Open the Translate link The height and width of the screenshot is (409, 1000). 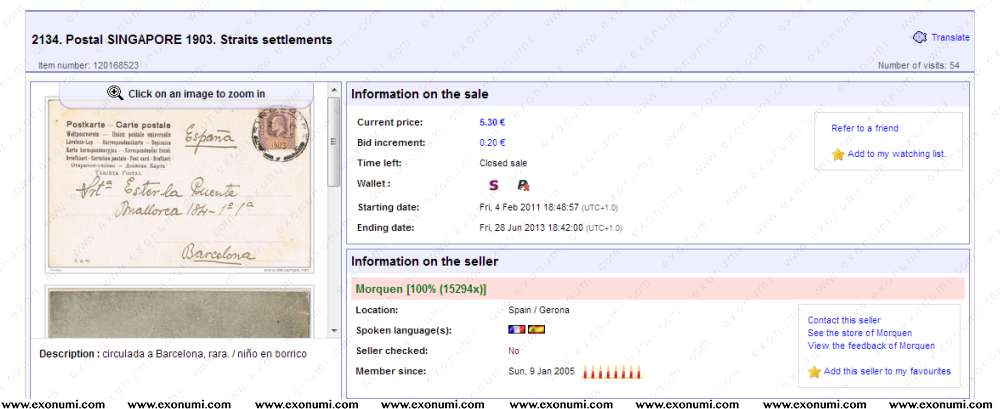click(x=950, y=38)
